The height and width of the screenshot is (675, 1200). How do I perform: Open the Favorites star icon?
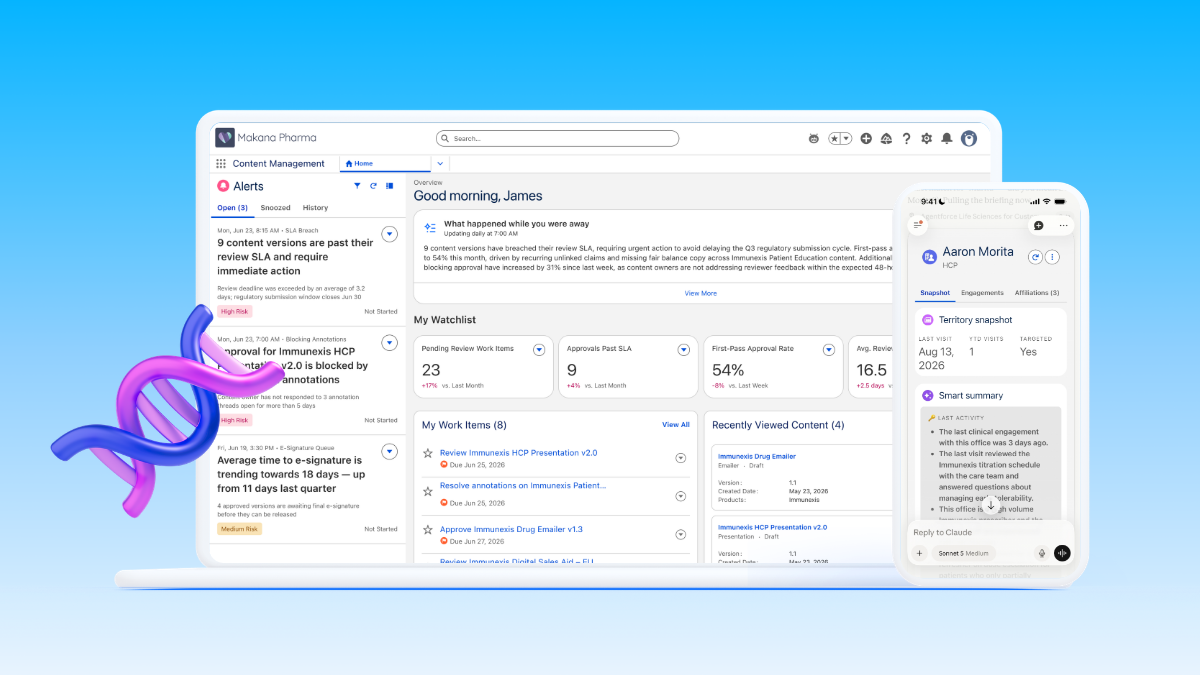pyautogui.click(x=835, y=139)
